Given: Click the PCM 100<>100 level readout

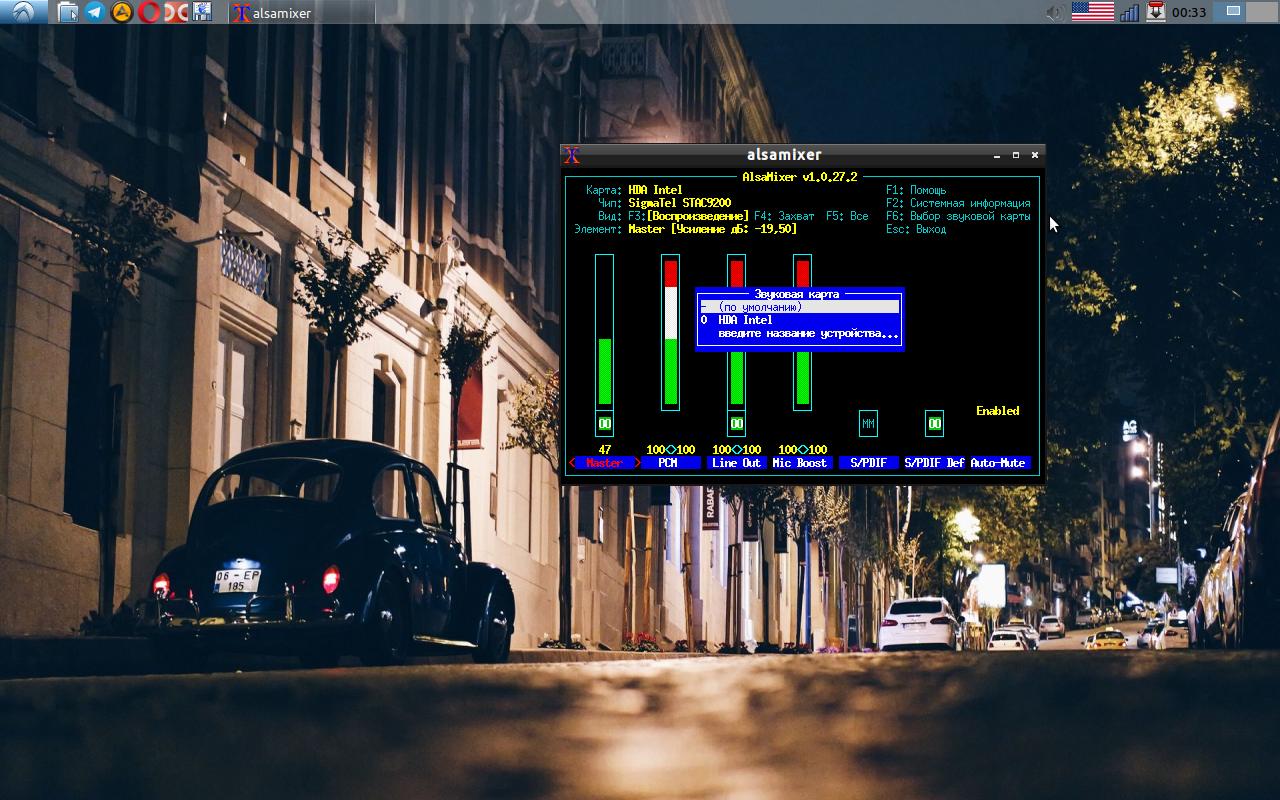Looking at the screenshot, I should [670, 450].
